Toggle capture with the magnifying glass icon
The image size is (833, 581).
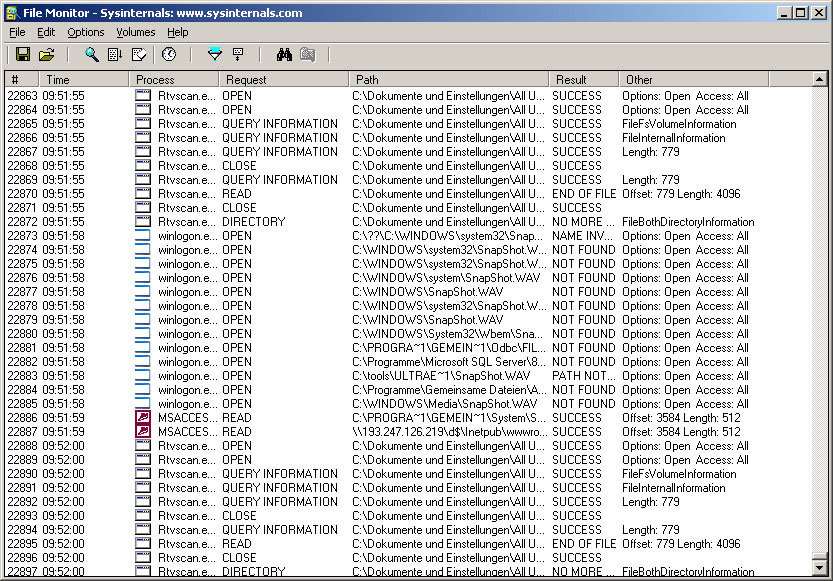pos(91,54)
